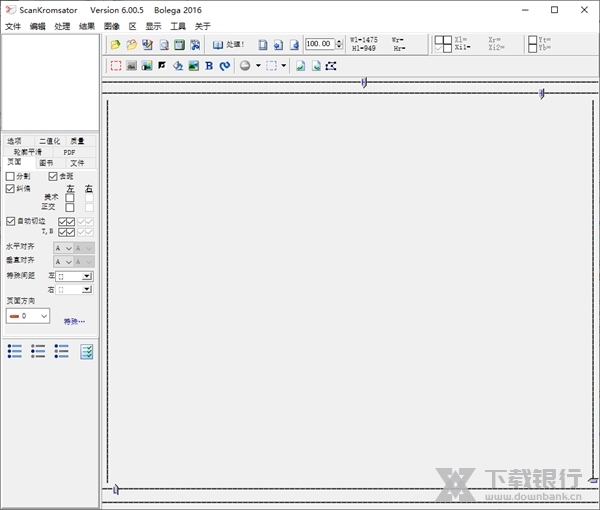Open the 页面方向 dropdown showing 0
This screenshot has height=510, width=600.
pos(28,316)
